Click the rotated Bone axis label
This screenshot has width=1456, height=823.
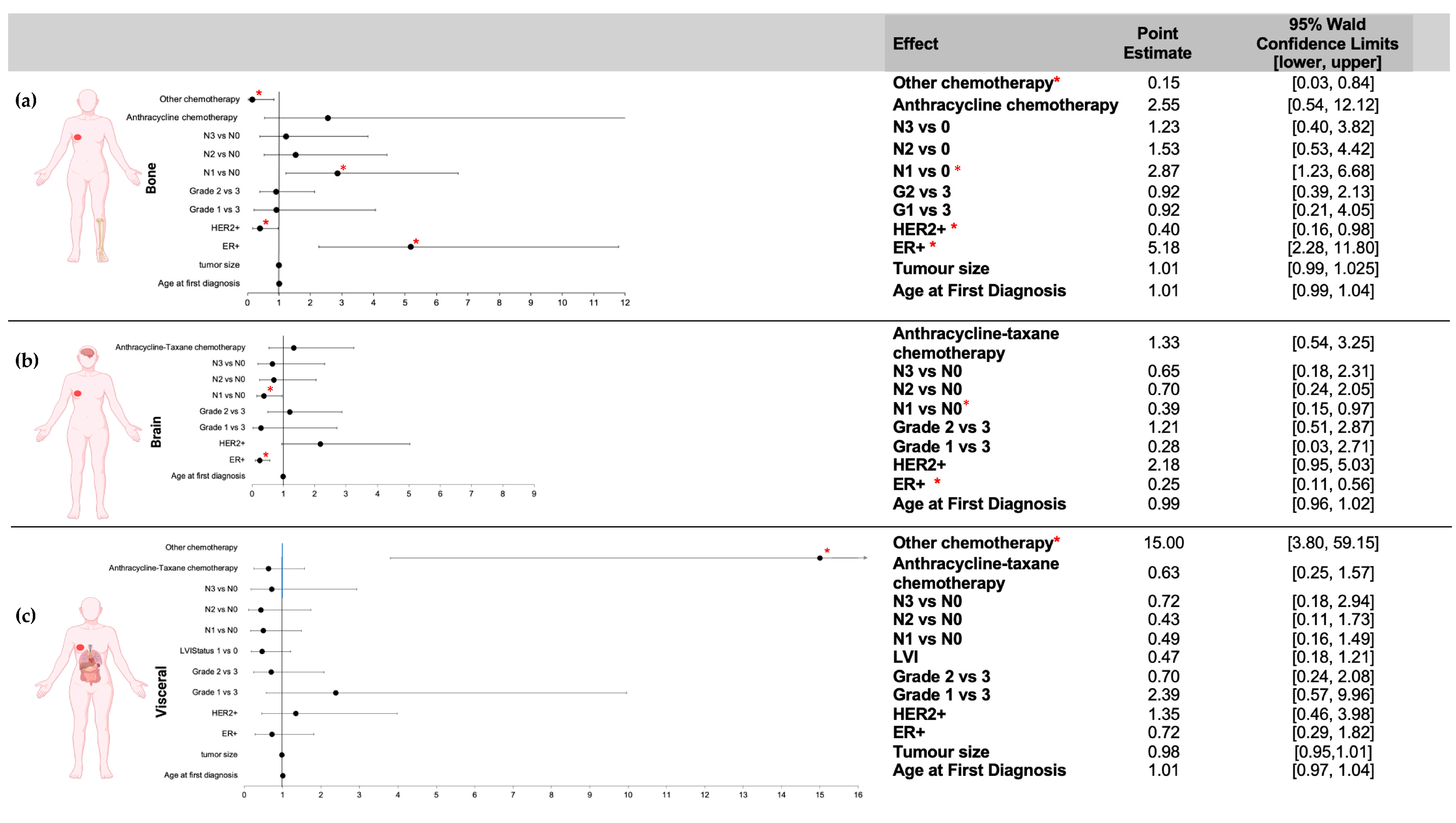[151, 178]
